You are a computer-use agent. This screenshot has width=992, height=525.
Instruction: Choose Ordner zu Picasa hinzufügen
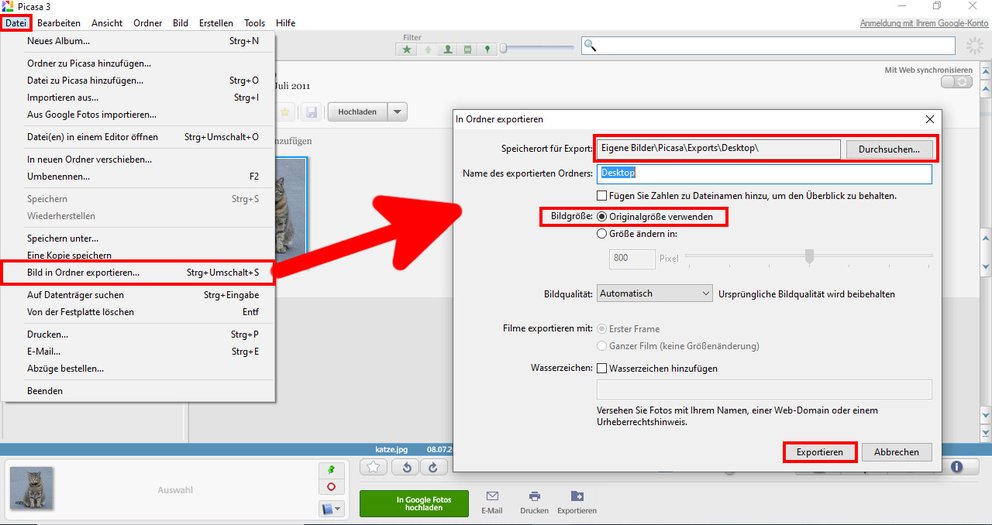pos(138,63)
